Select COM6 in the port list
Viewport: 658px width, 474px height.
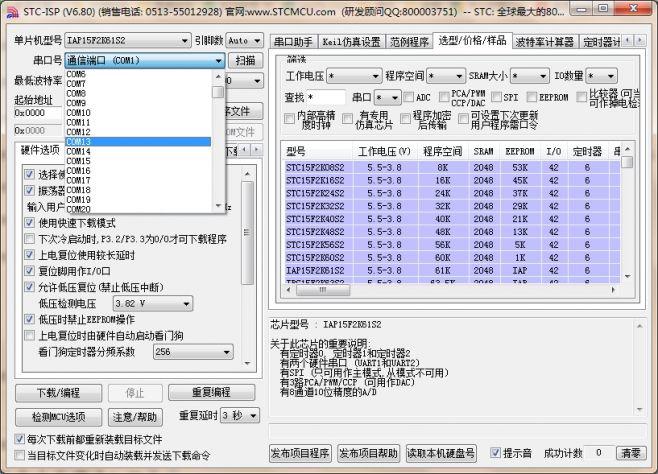(x=138, y=74)
